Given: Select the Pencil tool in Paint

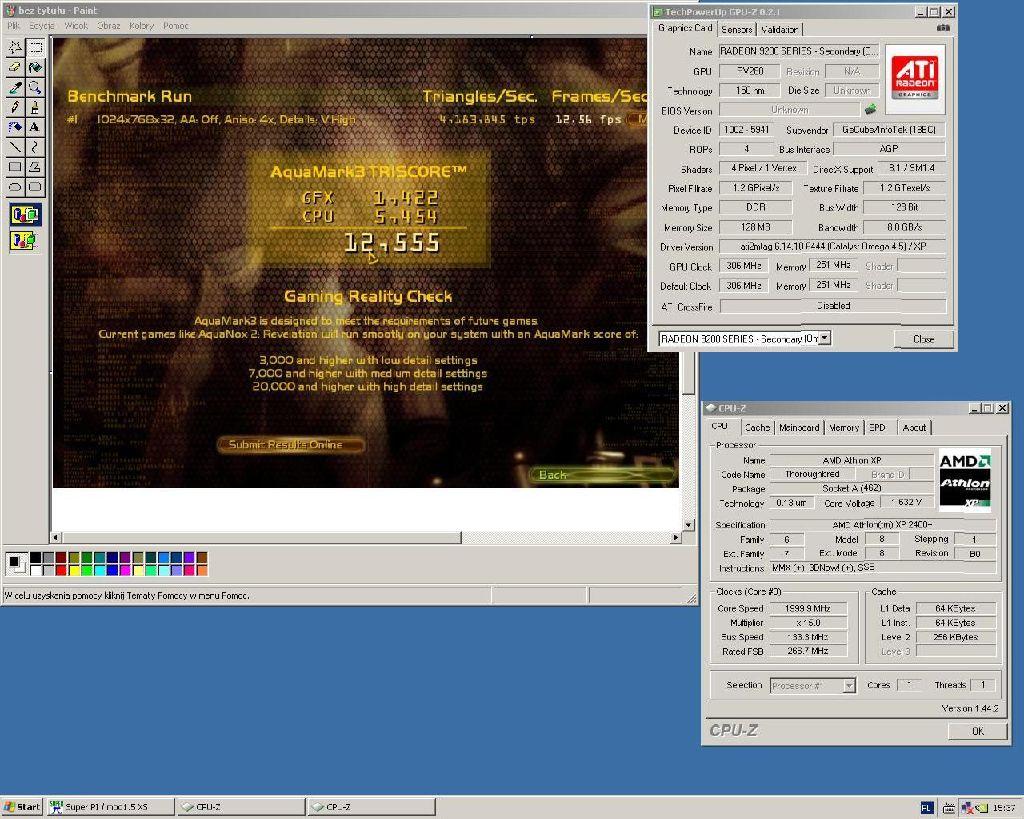Looking at the screenshot, I should pyautogui.click(x=14, y=106).
